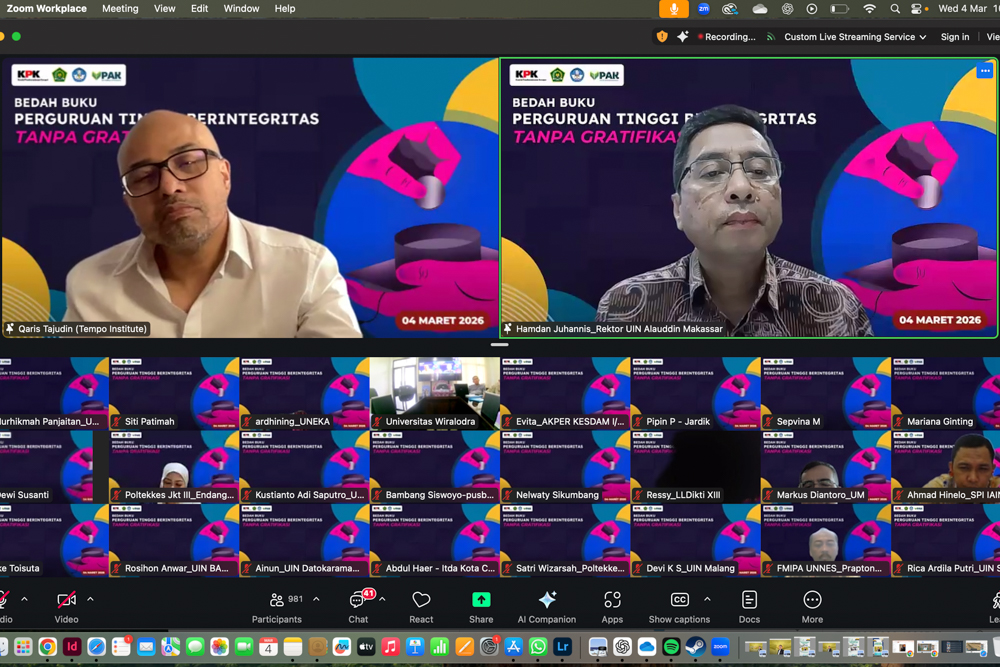Click the Sign in link

[x=954, y=37]
